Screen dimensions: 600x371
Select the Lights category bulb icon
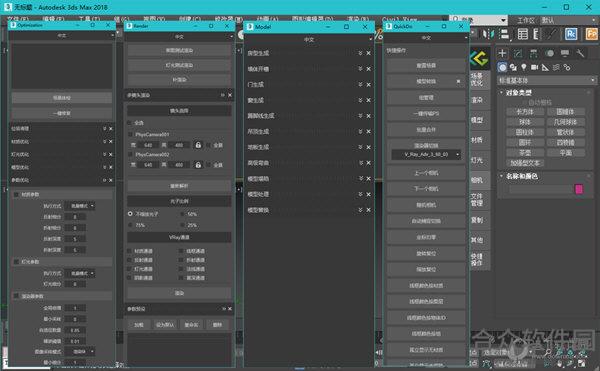pyautogui.click(x=524, y=68)
